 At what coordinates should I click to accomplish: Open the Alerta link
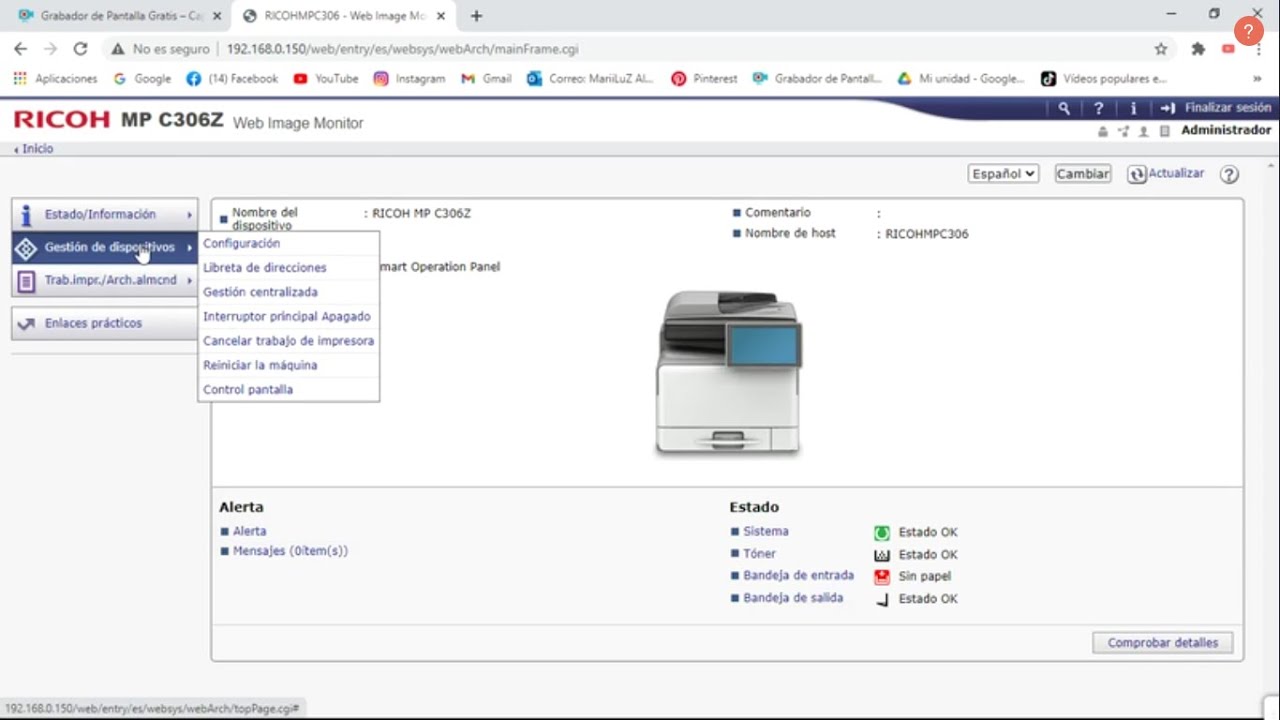[x=250, y=532]
